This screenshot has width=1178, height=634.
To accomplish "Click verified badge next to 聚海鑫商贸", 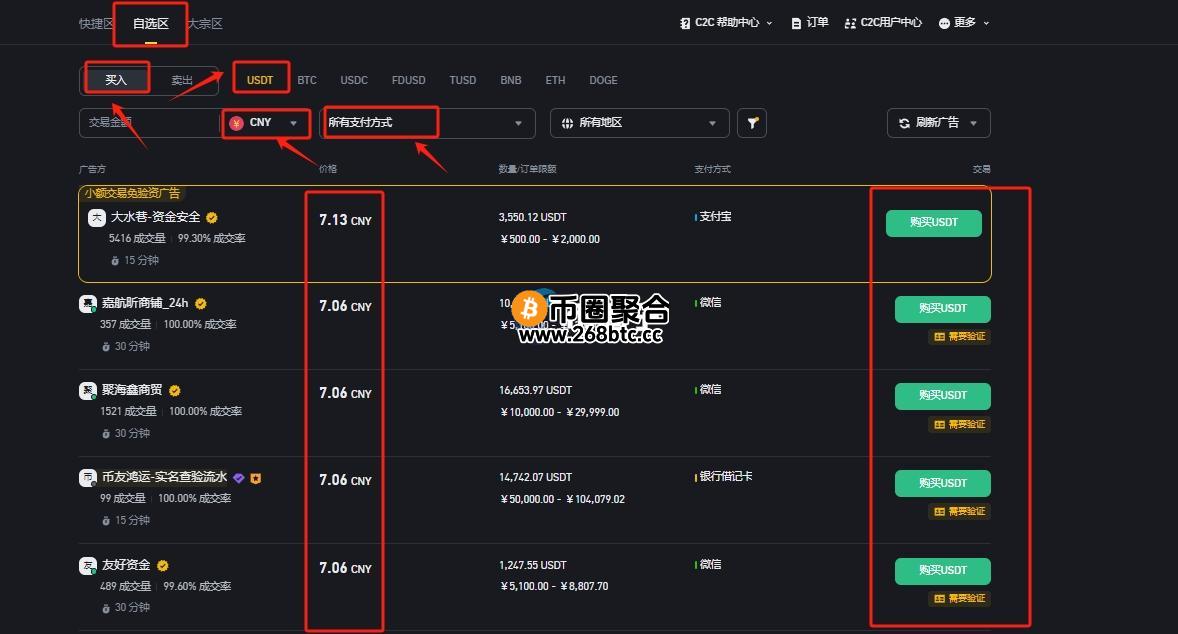I will [x=175, y=391].
